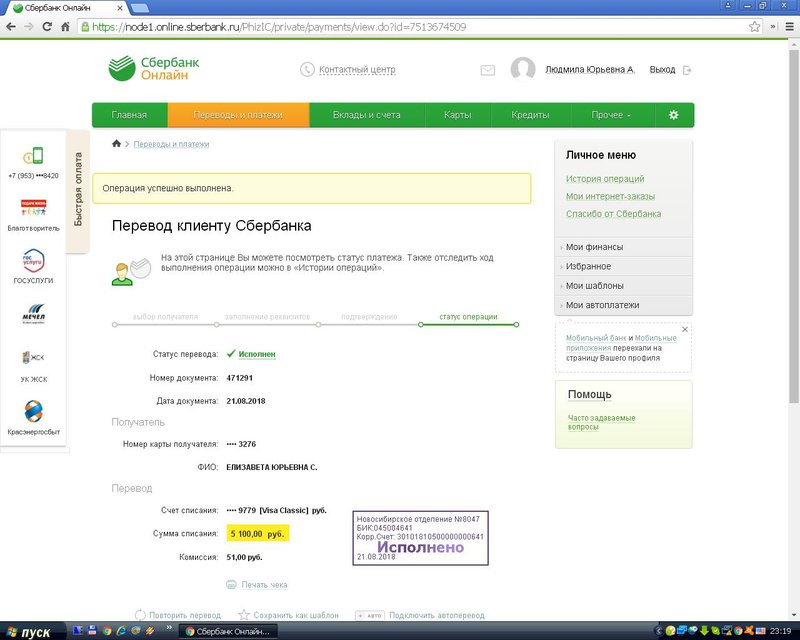Click the star icon to save template
The width and height of the screenshot is (800, 640).
click(244, 614)
